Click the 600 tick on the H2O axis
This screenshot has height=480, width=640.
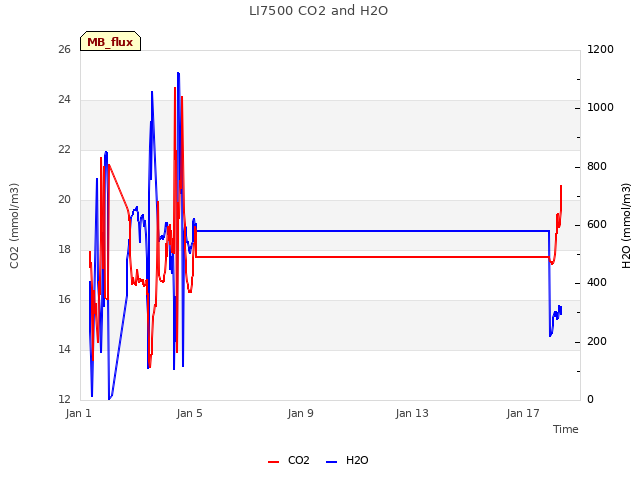coord(597,224)
